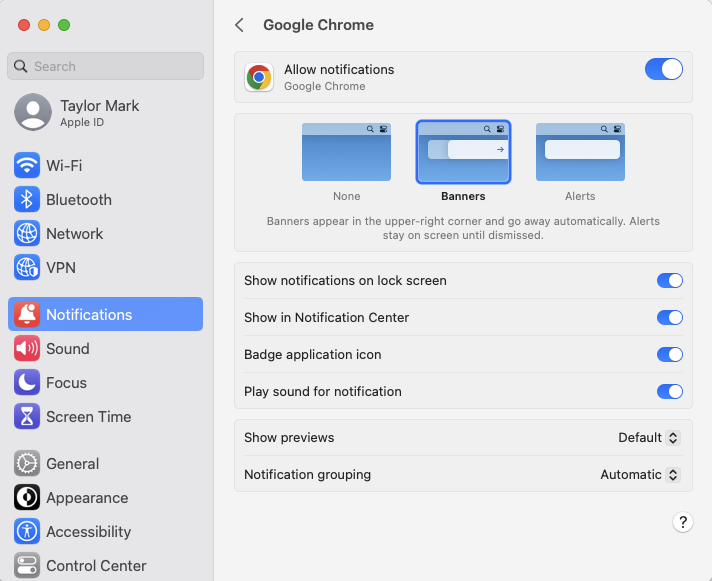This screenshot has height=581, width=712.
Task: Go back using the chevron arrow
Action: [x=239, y=25]
